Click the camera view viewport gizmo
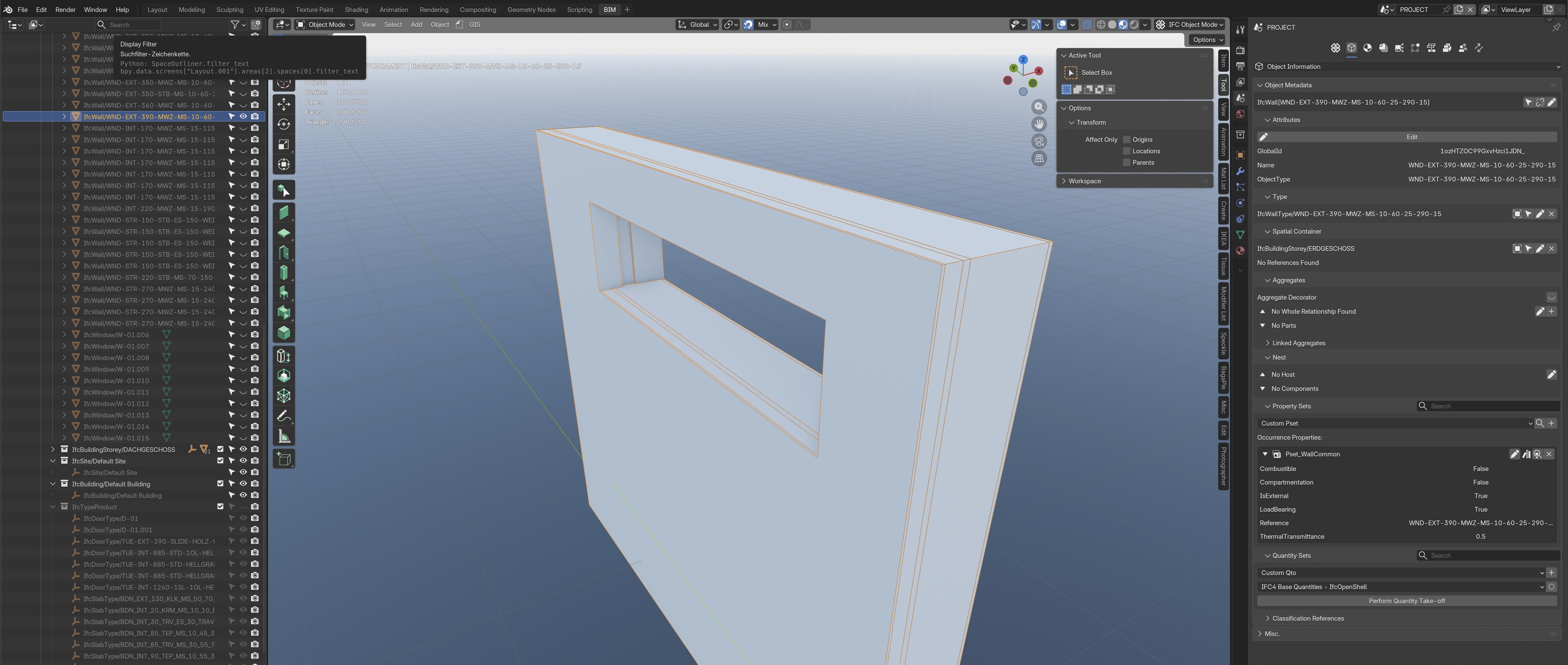The image size is (1568, 665). click(1039, 141)
